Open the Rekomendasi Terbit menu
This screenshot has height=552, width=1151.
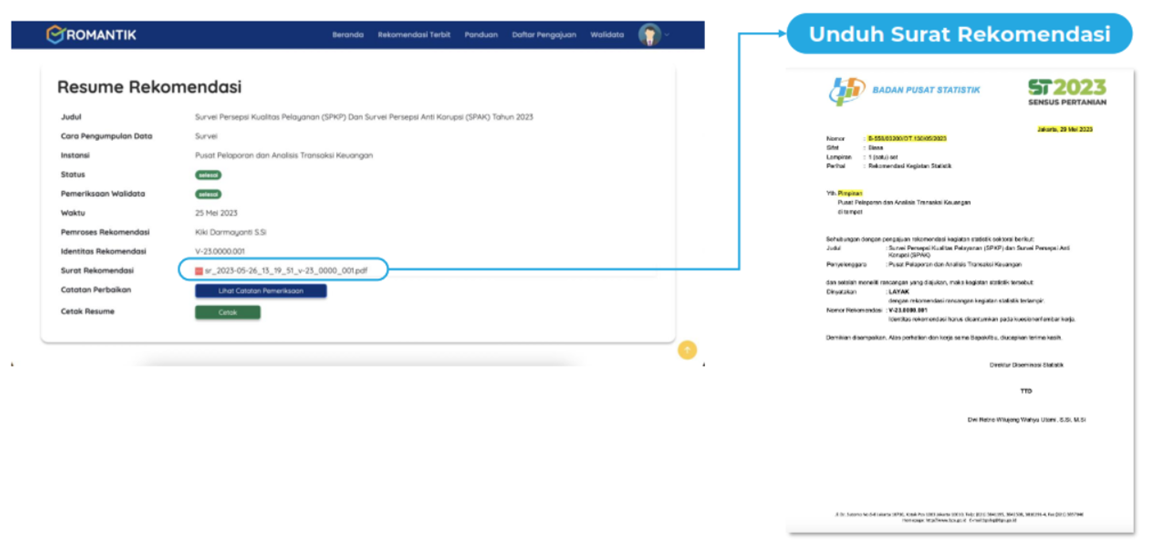(414, 35)
